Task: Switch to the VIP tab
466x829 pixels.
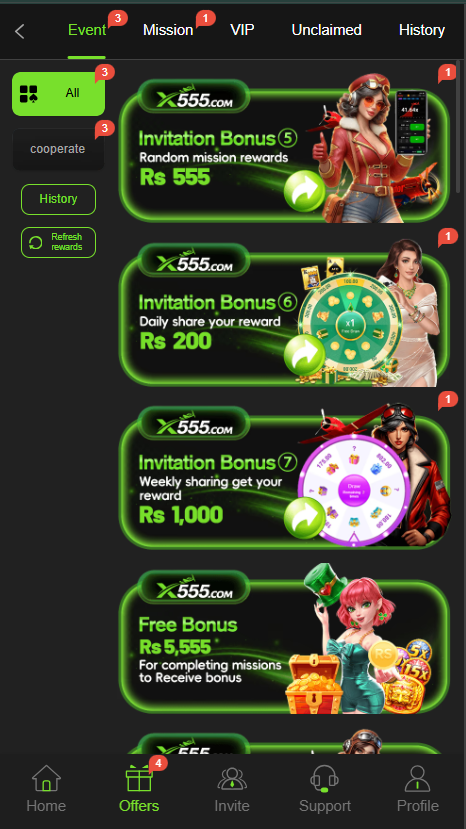Action: click(x=242, y=30)
